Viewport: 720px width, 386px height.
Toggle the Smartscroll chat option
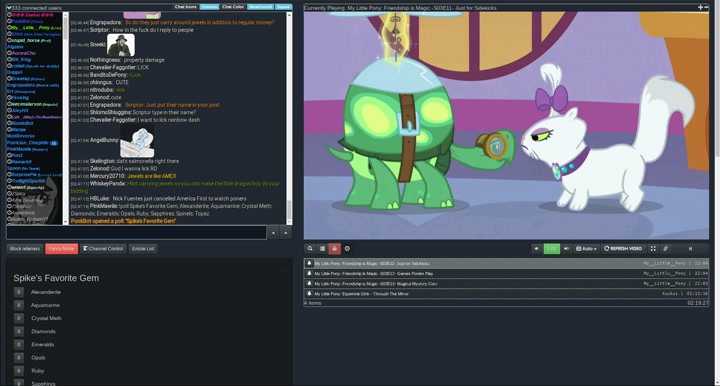pos(260,7)
